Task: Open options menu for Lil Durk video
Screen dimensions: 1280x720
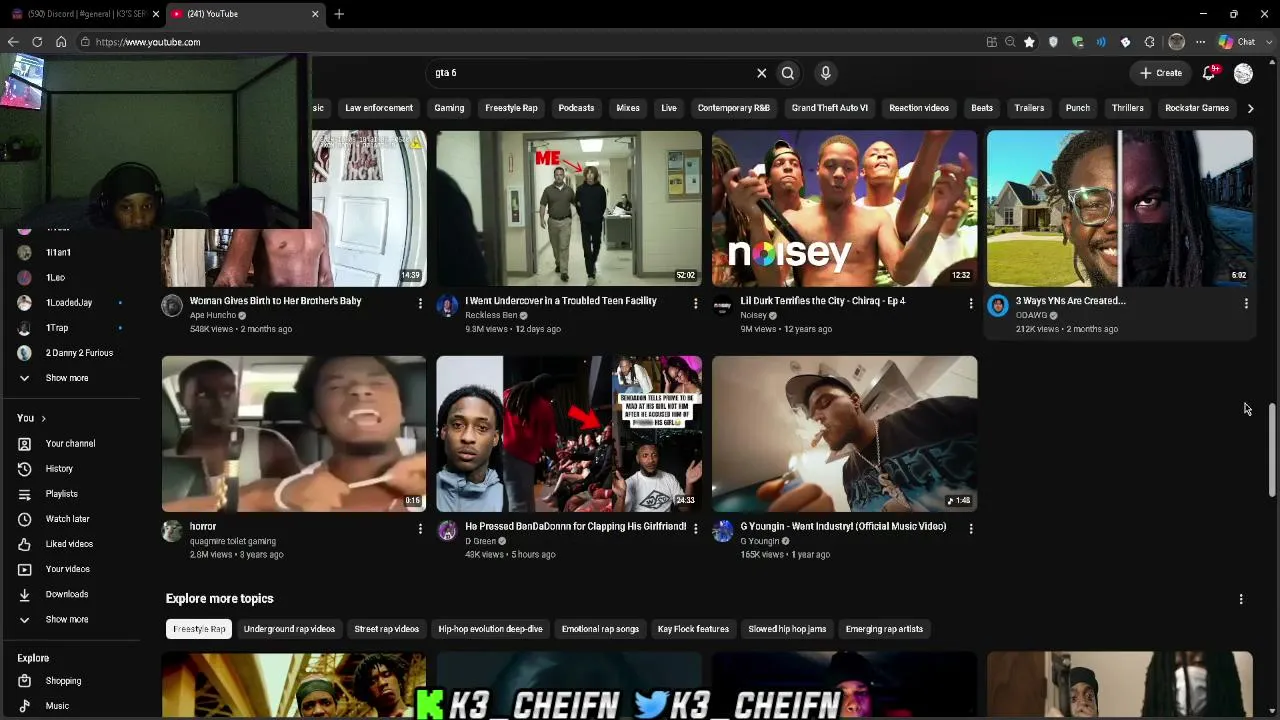Action: pos(970,303)
